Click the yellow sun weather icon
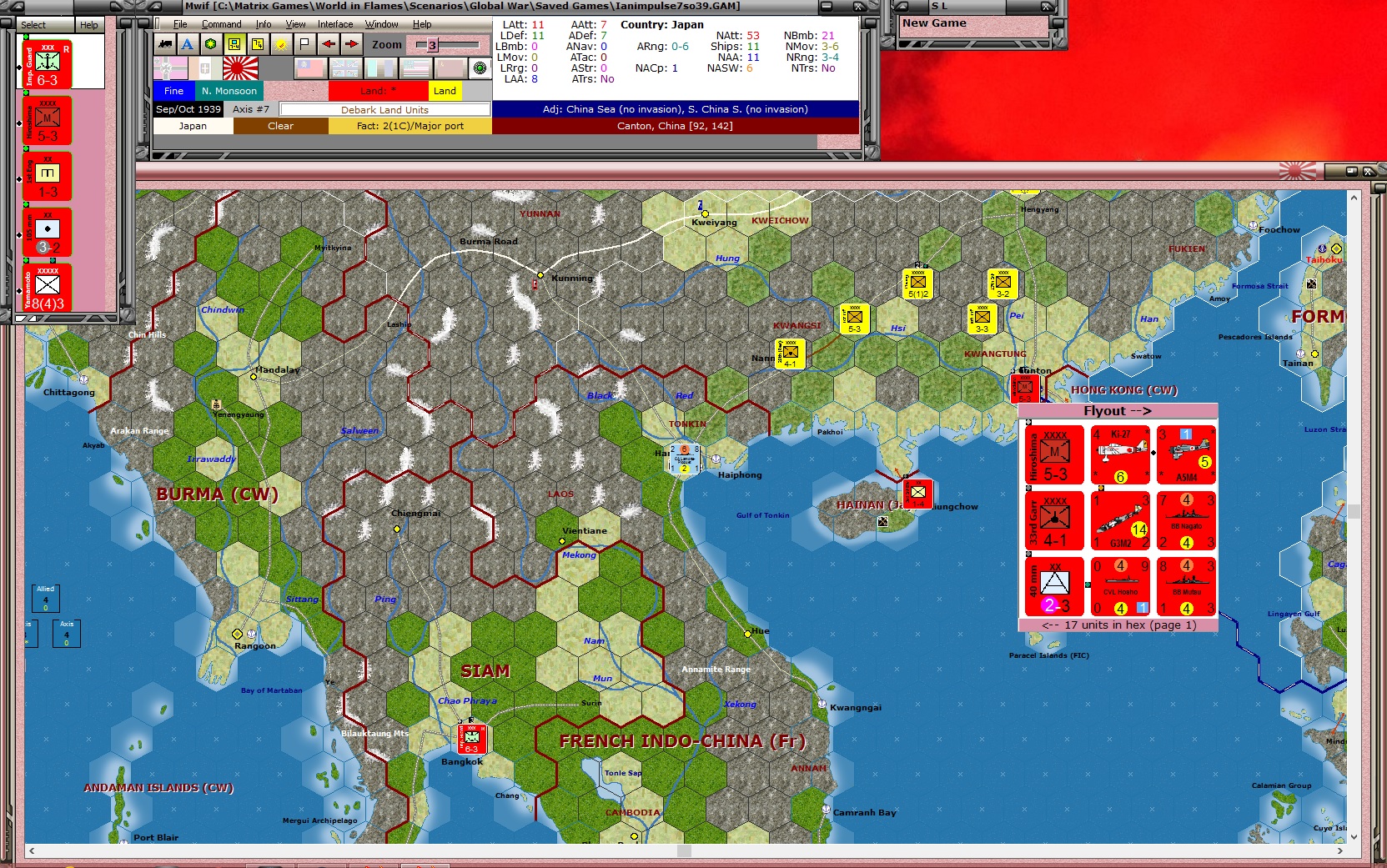 [281, 44]
